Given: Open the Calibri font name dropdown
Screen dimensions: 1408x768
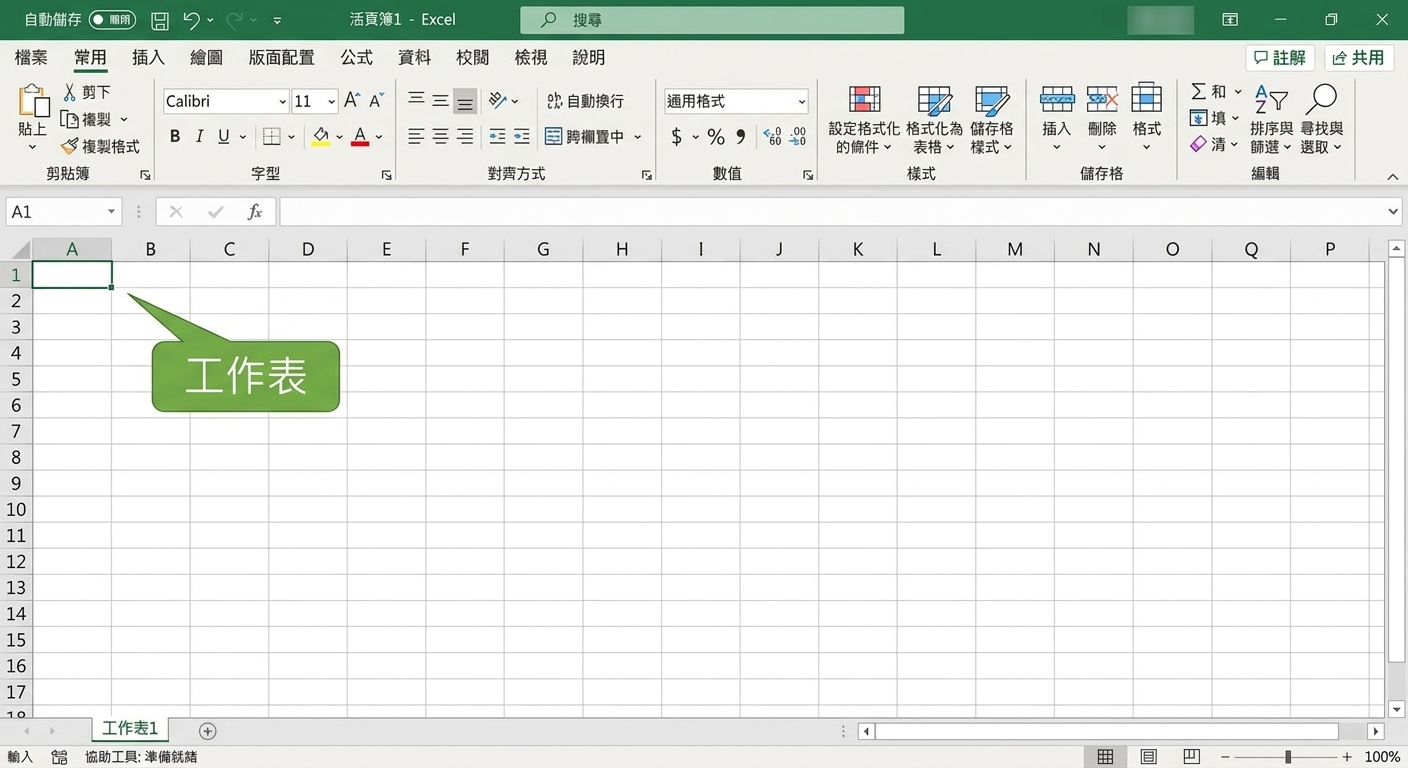Looking at the screenshot, I should 282,101.
